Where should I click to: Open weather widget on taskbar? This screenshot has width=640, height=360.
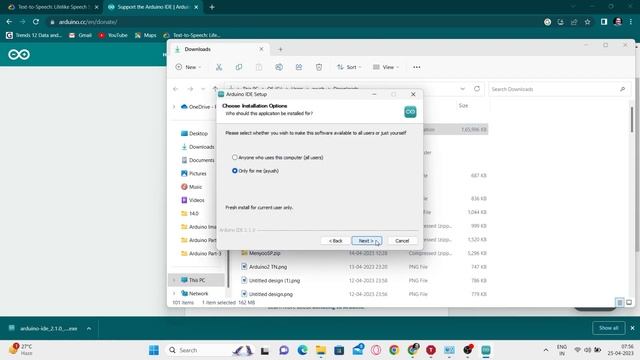(x=20, y=350)
